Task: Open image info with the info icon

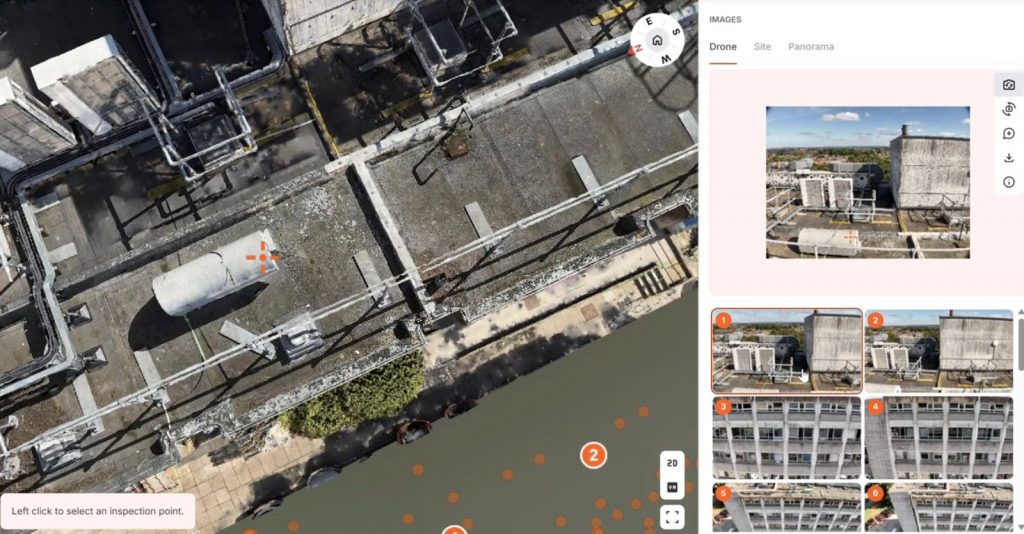Action: (1008, 182)
